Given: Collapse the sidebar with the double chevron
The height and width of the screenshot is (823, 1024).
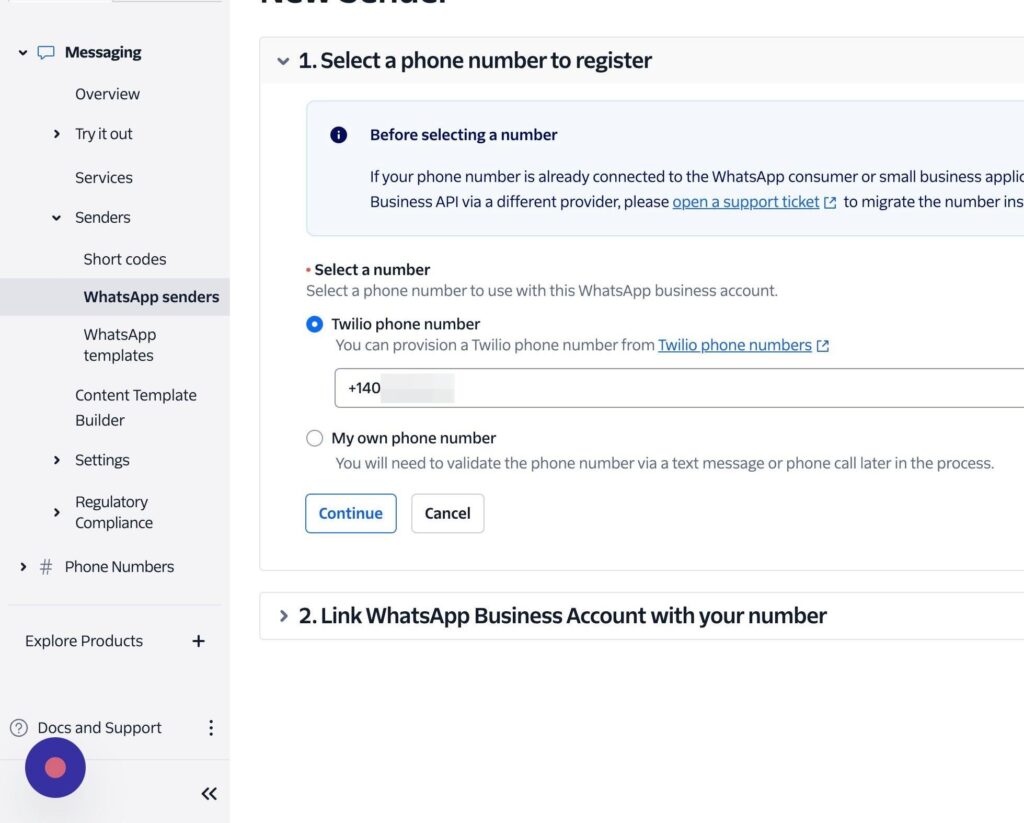Looking at the screenshot, I should 209,794.
